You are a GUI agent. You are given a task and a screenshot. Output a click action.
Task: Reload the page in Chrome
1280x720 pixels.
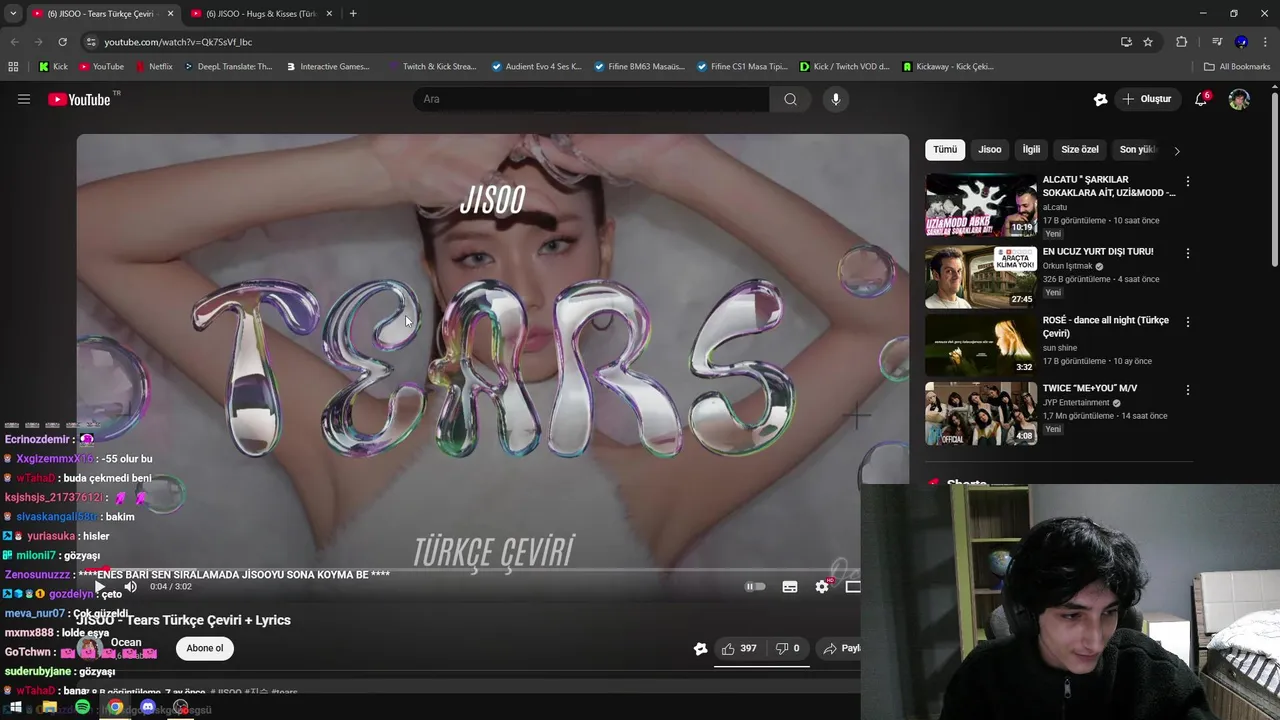pyautogui.click(x=62, y=42)
